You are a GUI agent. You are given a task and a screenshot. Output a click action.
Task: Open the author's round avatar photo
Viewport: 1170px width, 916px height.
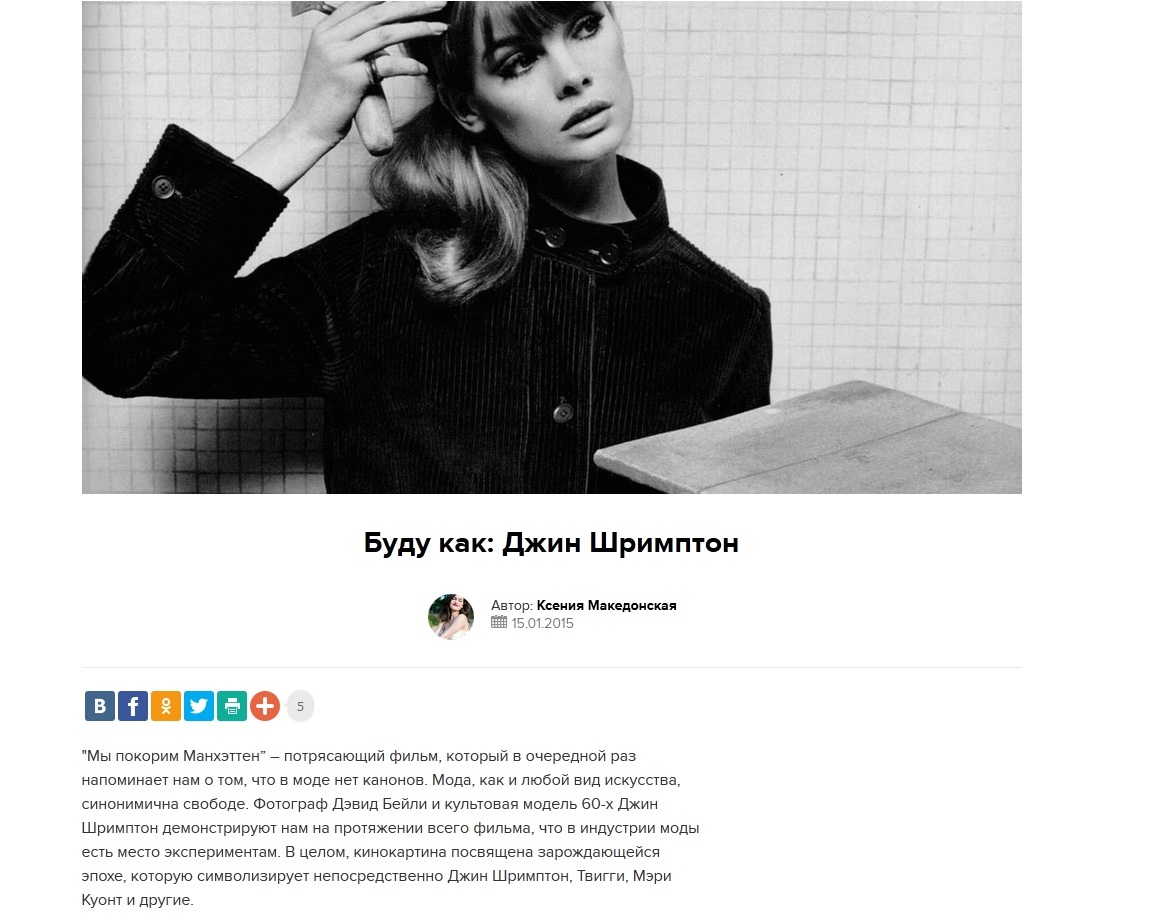(x=451, y=616)
